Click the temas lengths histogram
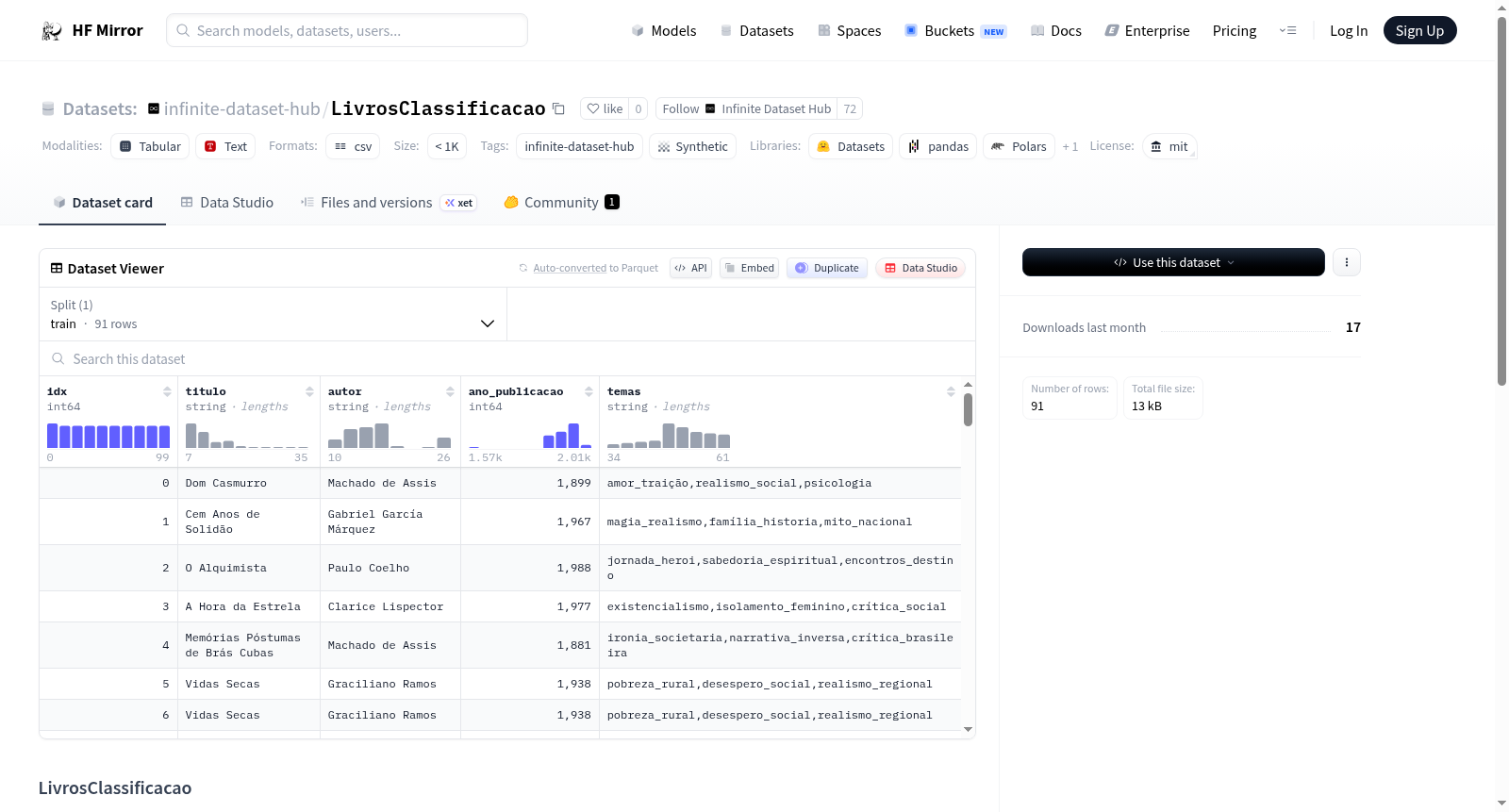This screenshot has height=812, width=1509. 669,436
